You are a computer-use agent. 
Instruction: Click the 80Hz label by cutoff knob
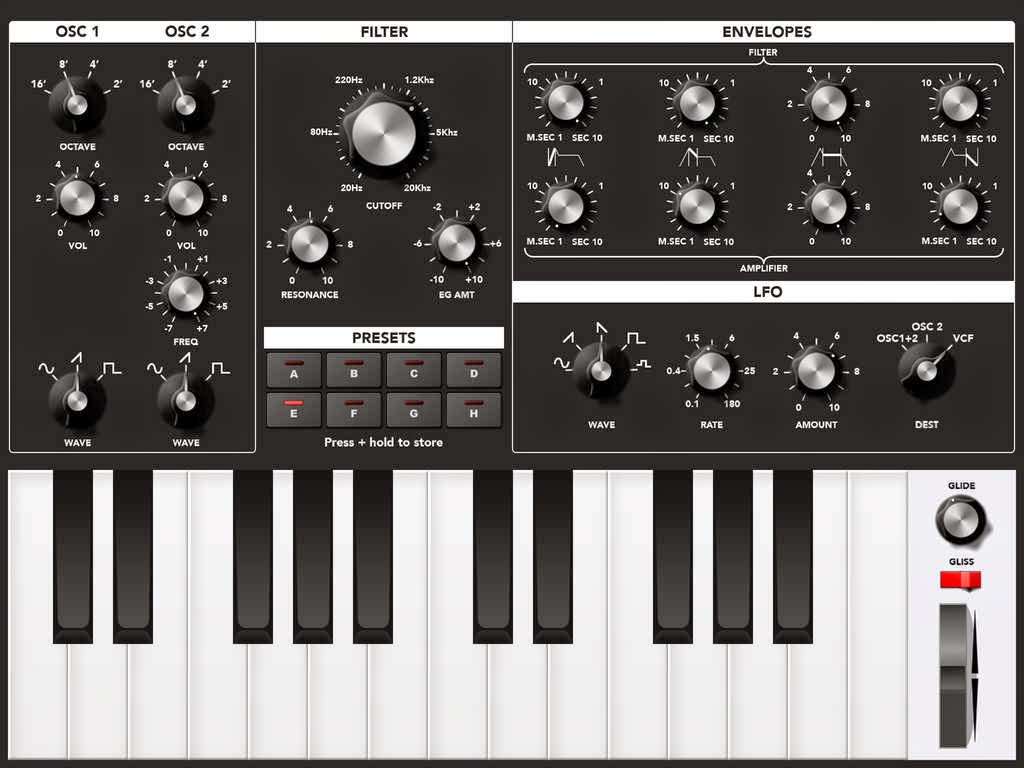coord(321,132)
